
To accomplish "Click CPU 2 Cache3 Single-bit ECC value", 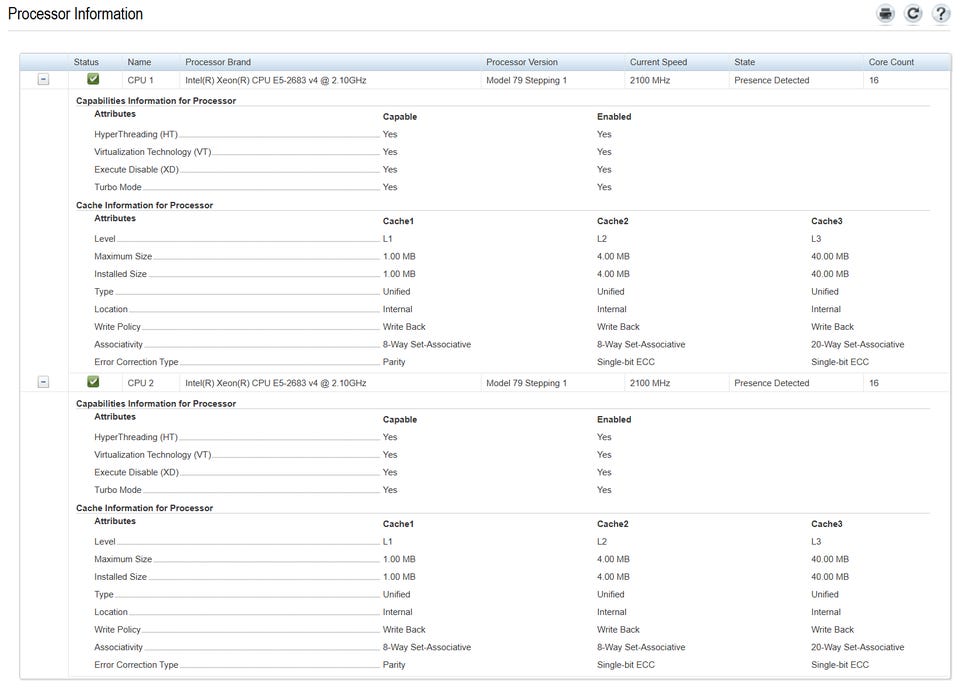I will coord(839,665).
